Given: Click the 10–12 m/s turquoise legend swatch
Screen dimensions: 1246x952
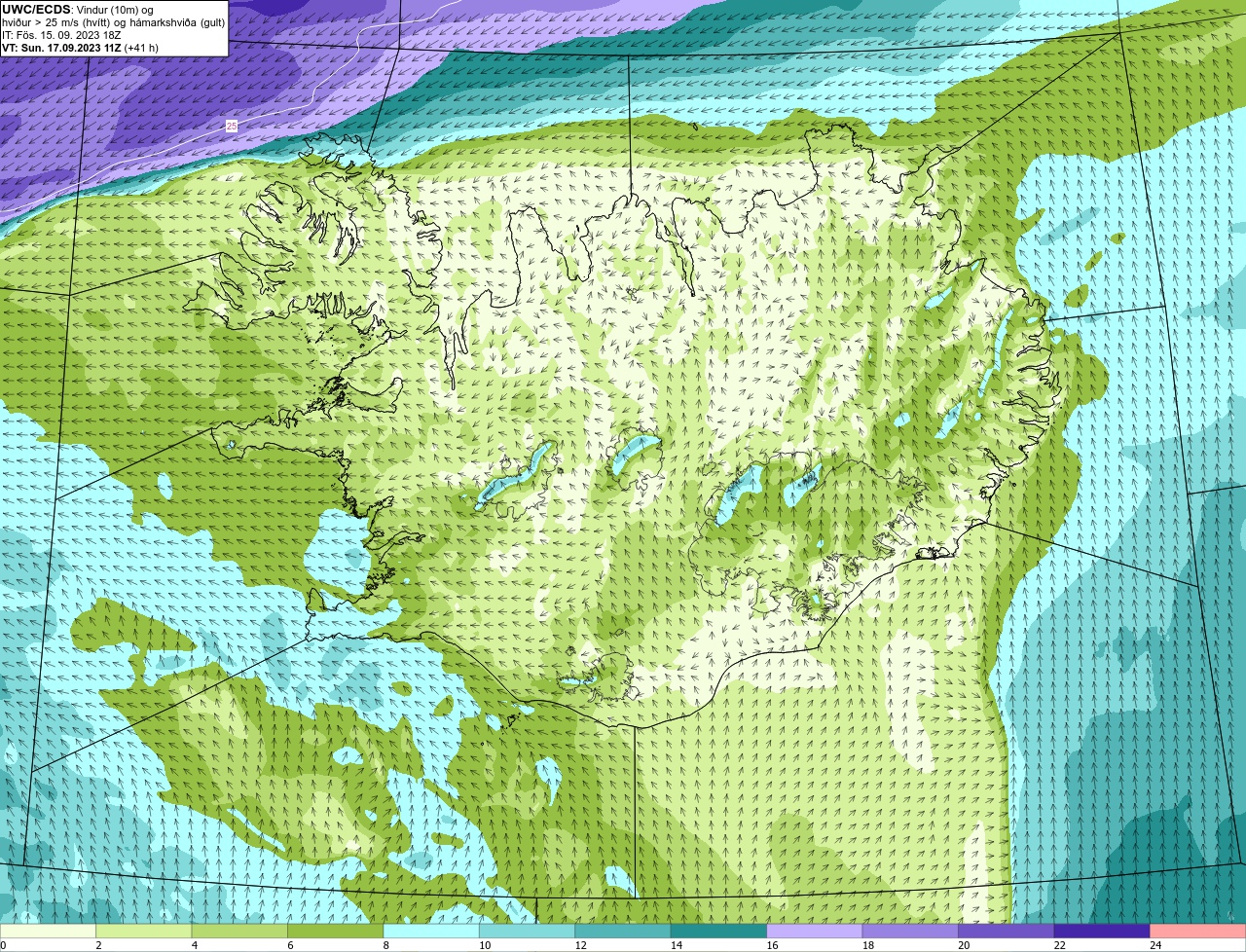Looking at the screenshot, I should 528,932.
